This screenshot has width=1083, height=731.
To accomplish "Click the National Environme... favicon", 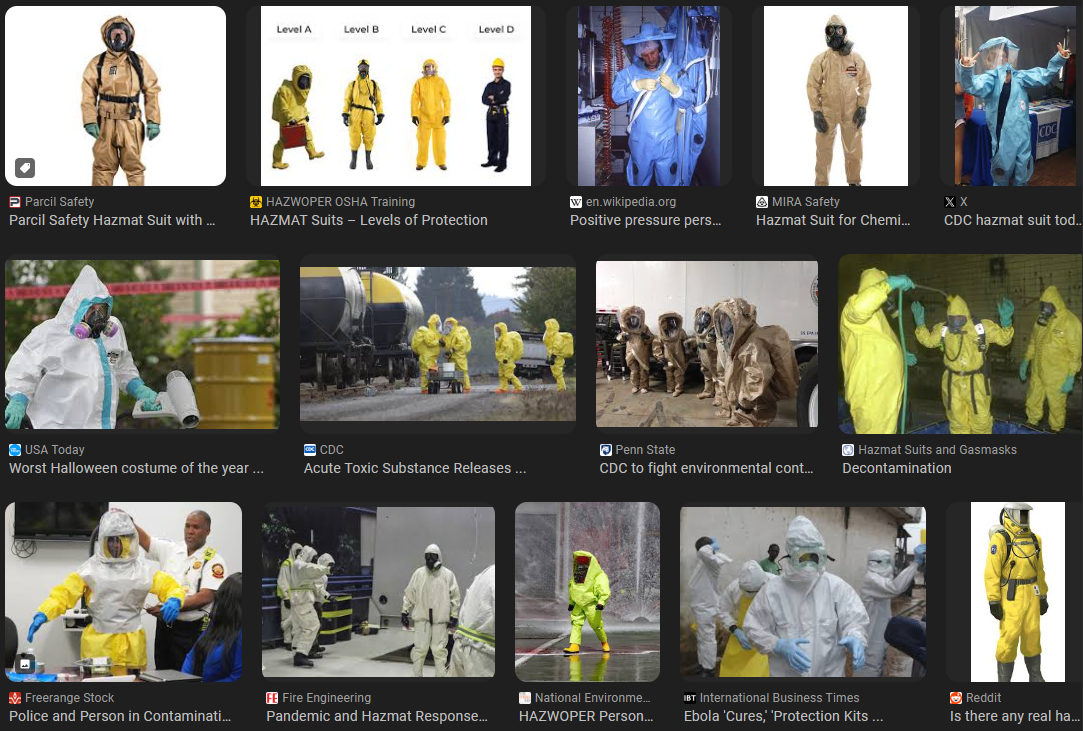I will (525, 698).
